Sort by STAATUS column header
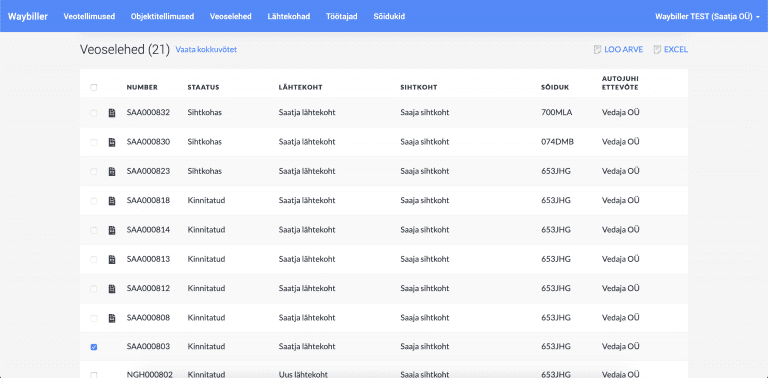Image resolution: width=768 pixels, height=378 pixels. (x=203, y=88)
